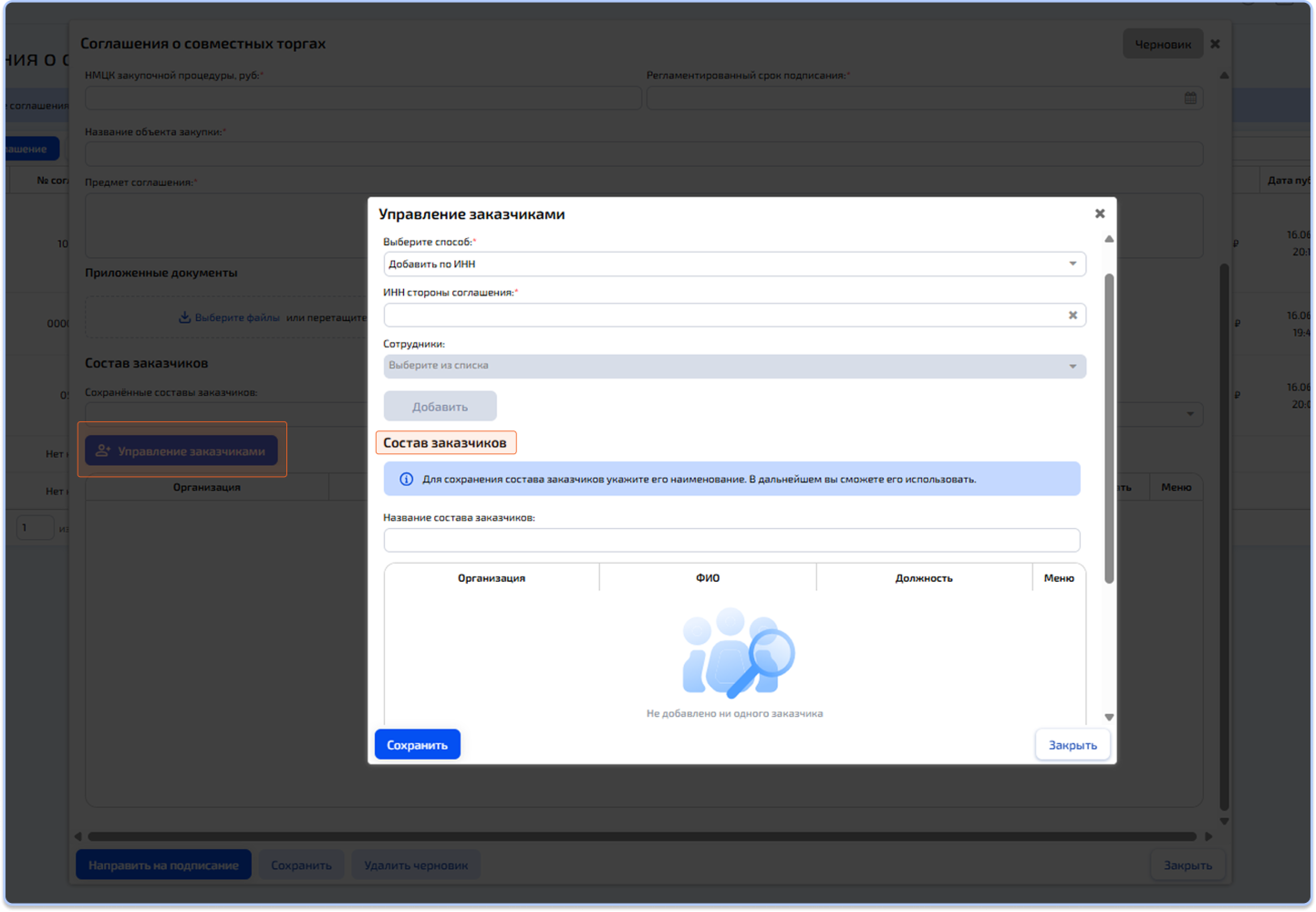Open the calendar icon for срок подписания
Screen dimensions: 1316x912
[1190, 98]
